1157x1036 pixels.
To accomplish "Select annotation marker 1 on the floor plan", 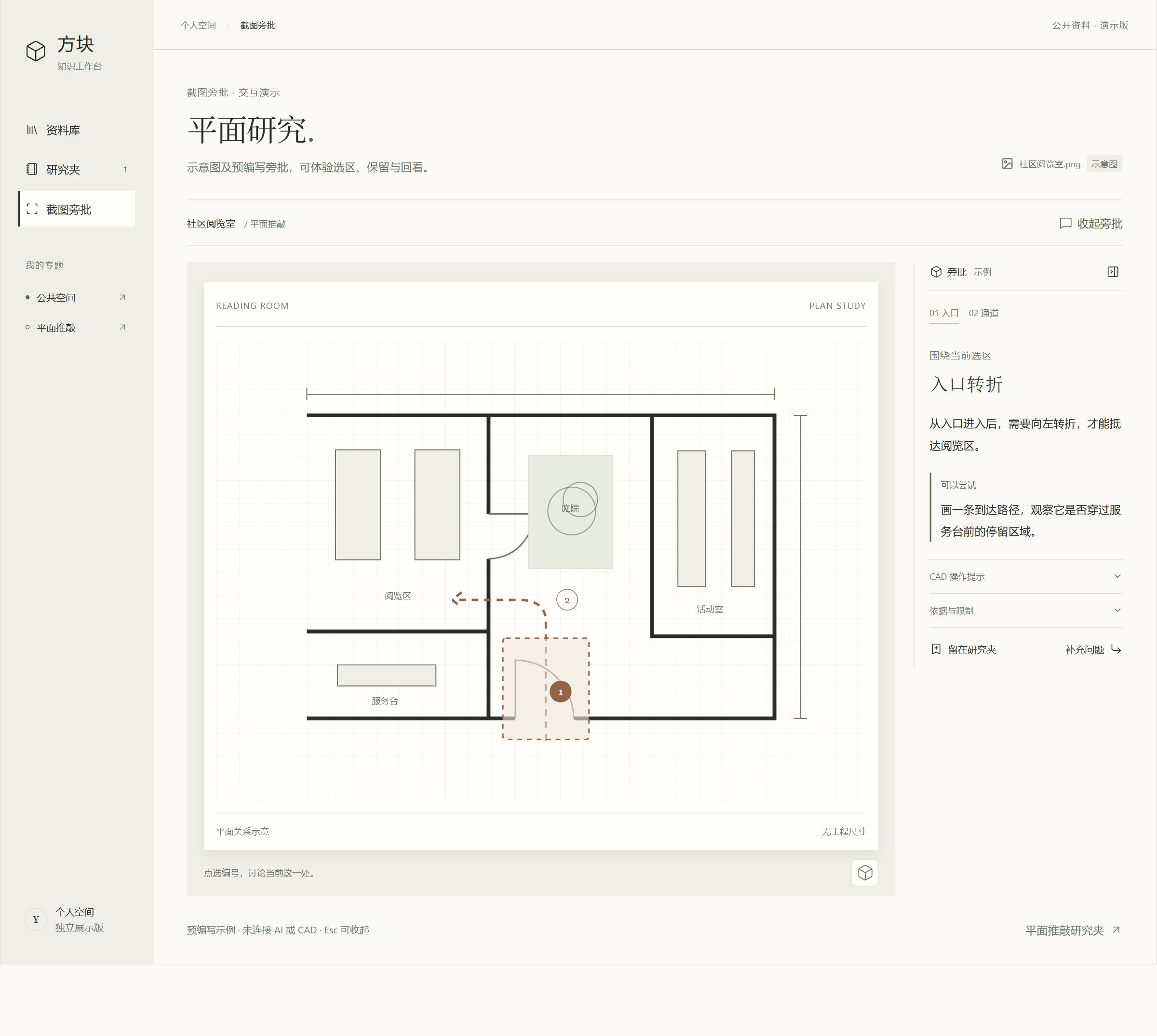I will (x=560, y=691).
